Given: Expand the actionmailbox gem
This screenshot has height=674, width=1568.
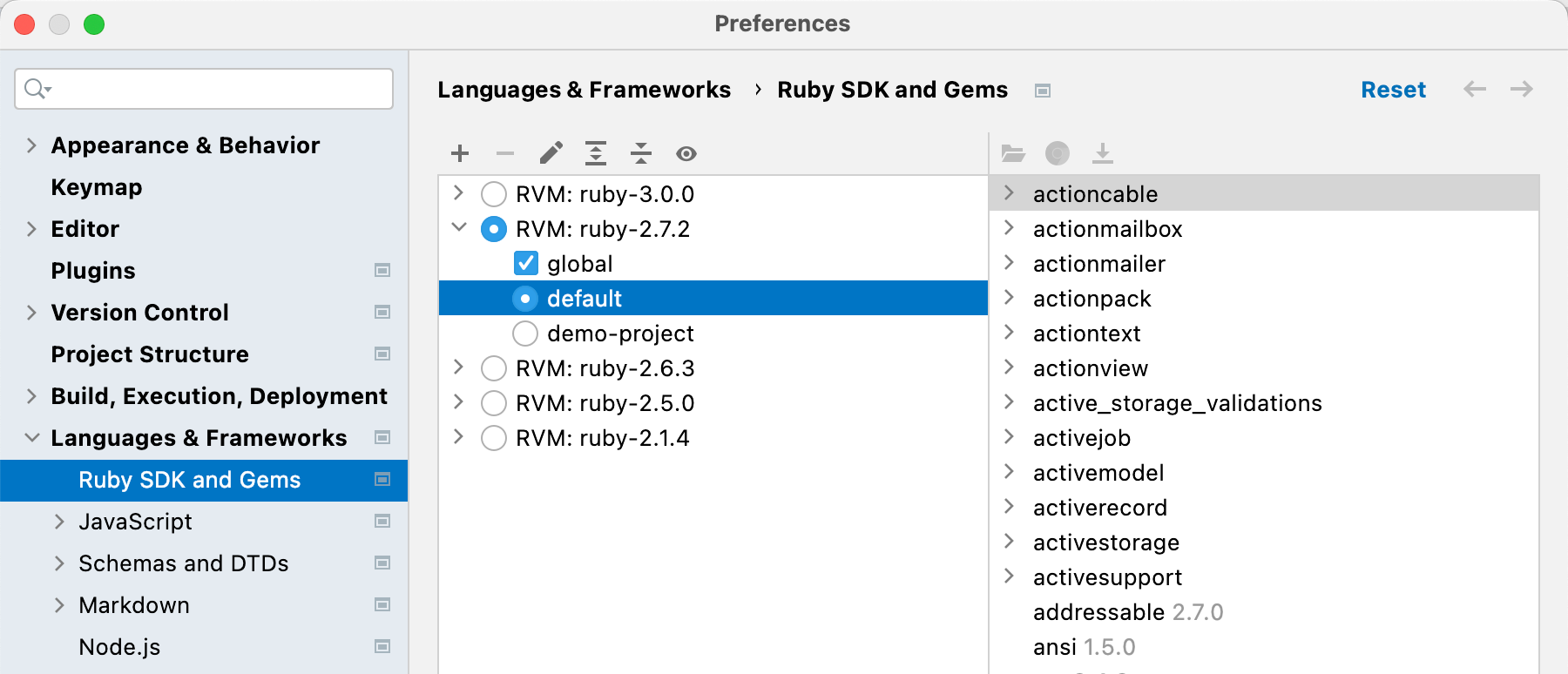Looking at the screenshot, I should point(1009,227).
